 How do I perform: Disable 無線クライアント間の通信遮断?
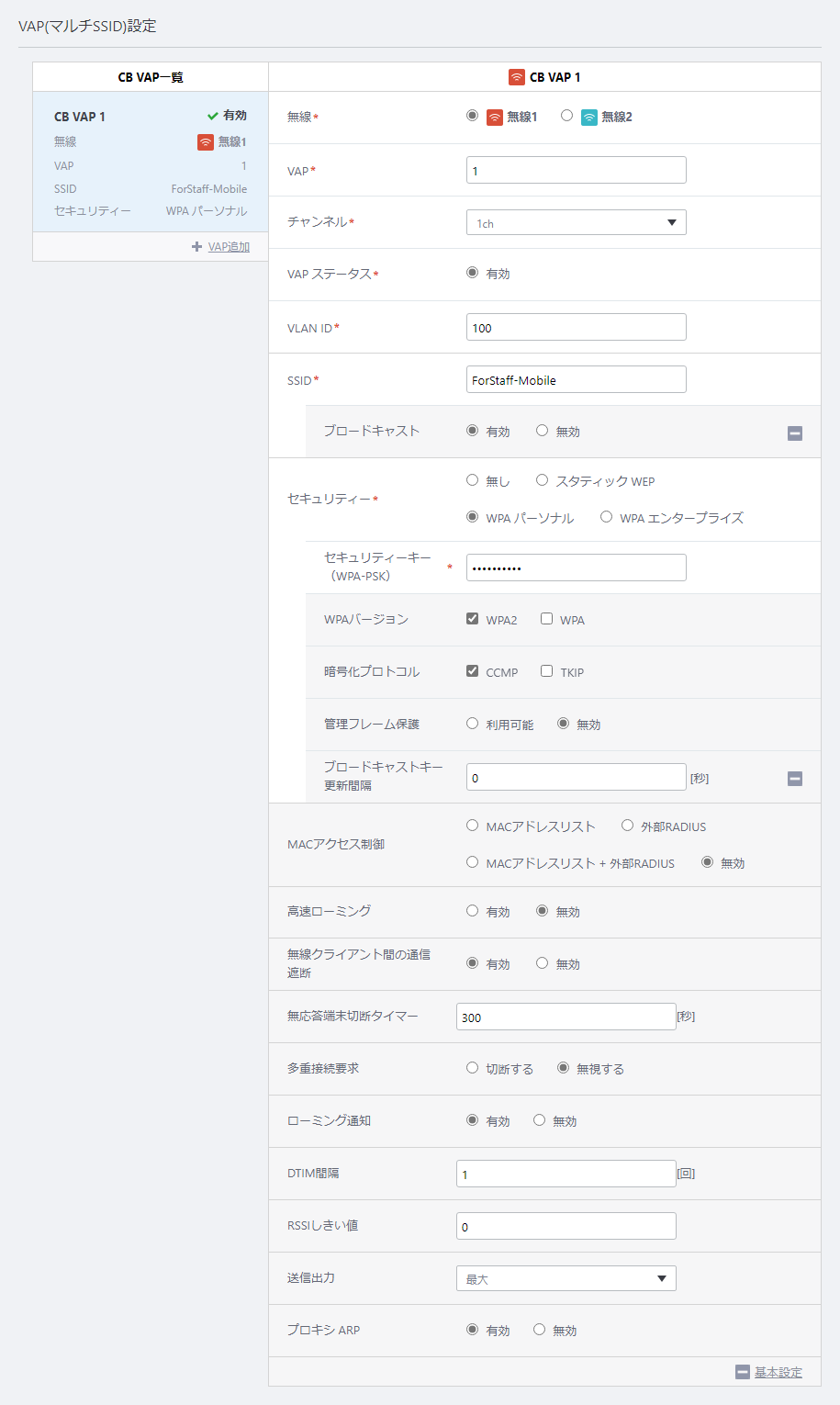pos(542,963)
